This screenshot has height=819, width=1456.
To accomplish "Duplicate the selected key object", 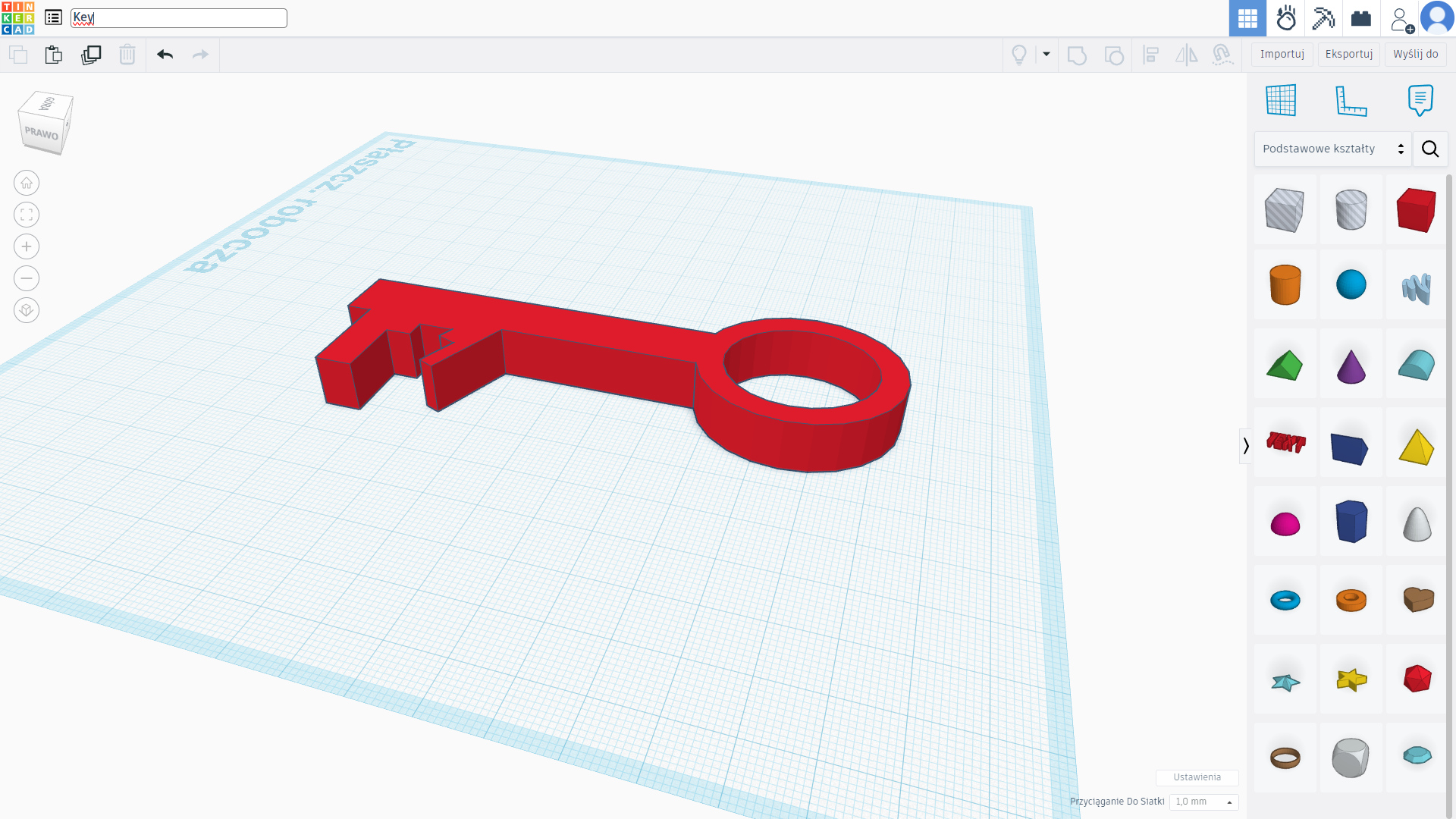I will click(91, 55).
